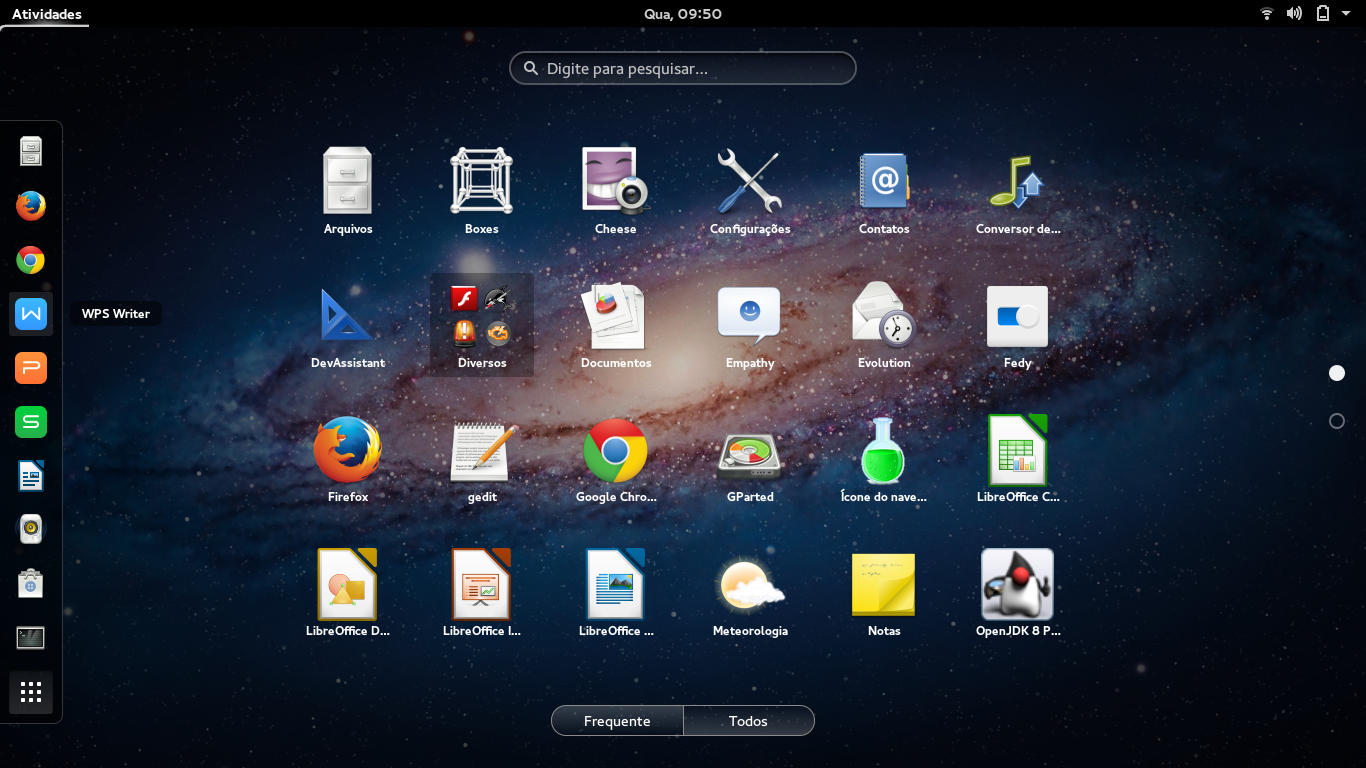Open WPS Spreadsheets from the dock

point(30,421)
